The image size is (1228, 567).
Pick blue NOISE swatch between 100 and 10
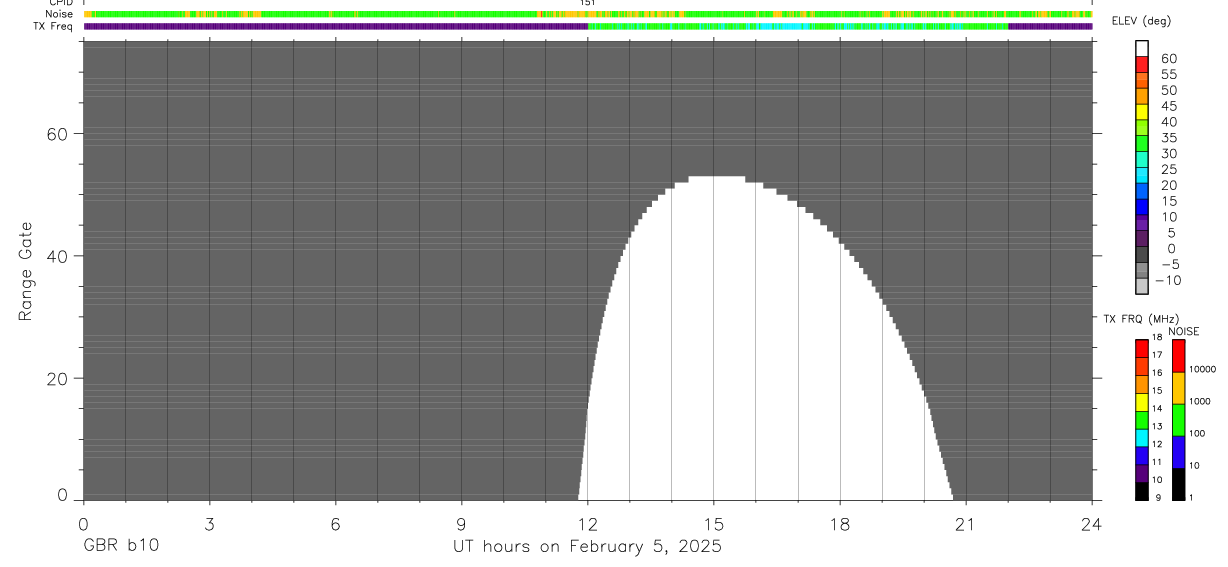1179,451
